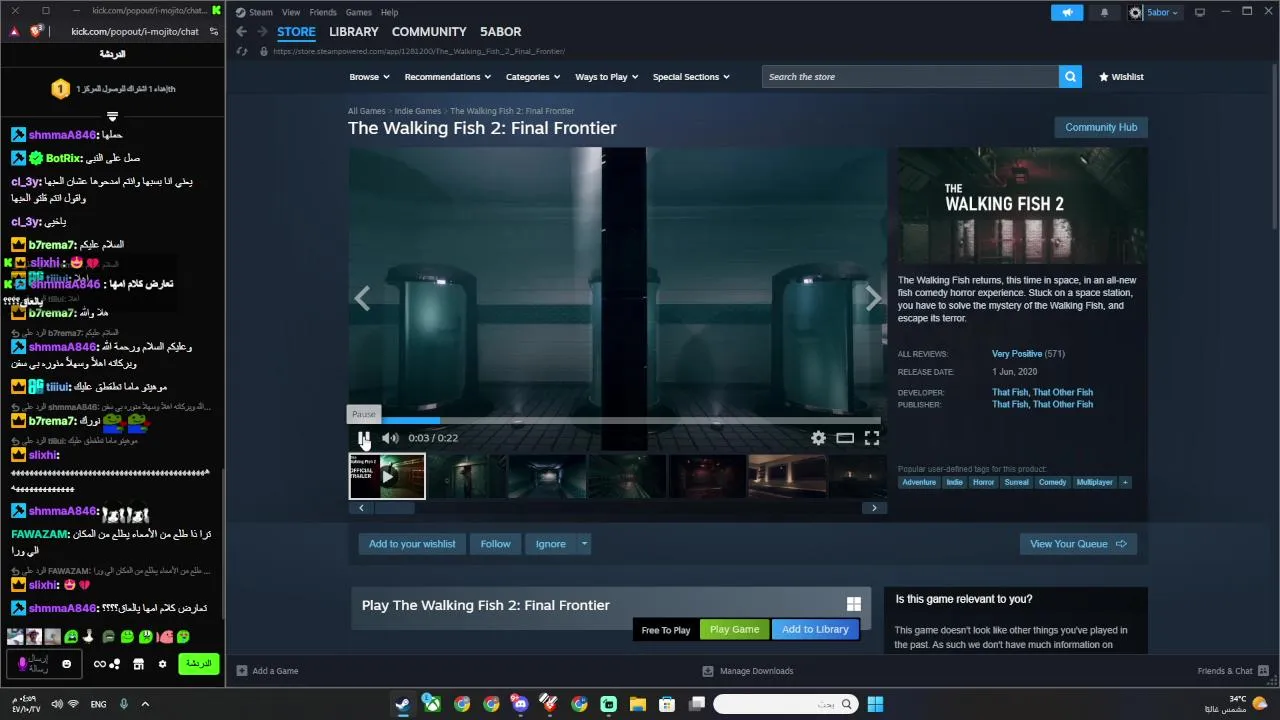Open the Ways to Play dropdown
1280x720 pixels.
pos(607,77)
